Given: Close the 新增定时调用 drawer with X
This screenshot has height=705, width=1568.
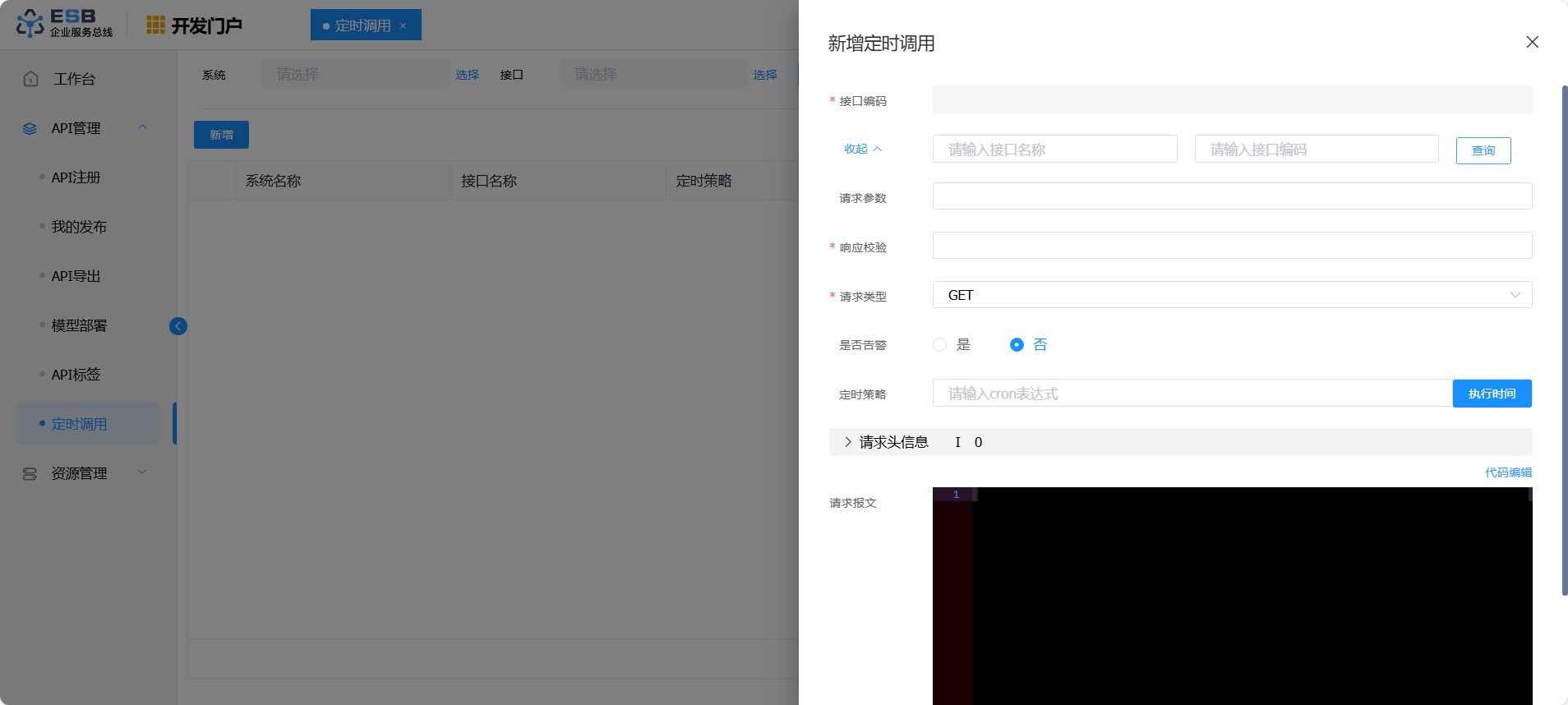Looking at the screenshot, I should 1532,42.
